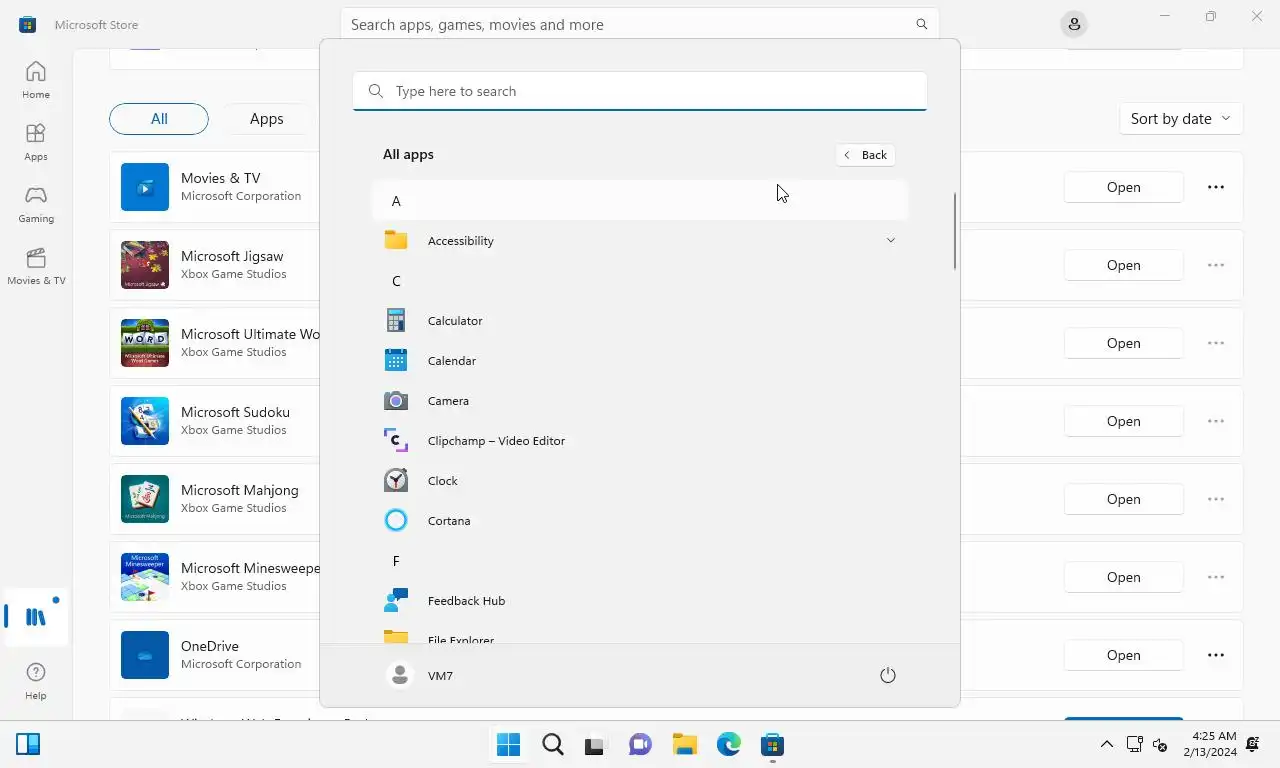Select the All filter tab in Library
The width and height of the screenshot is (1280, 768).
pyautogui.click(x=159, y=118)
